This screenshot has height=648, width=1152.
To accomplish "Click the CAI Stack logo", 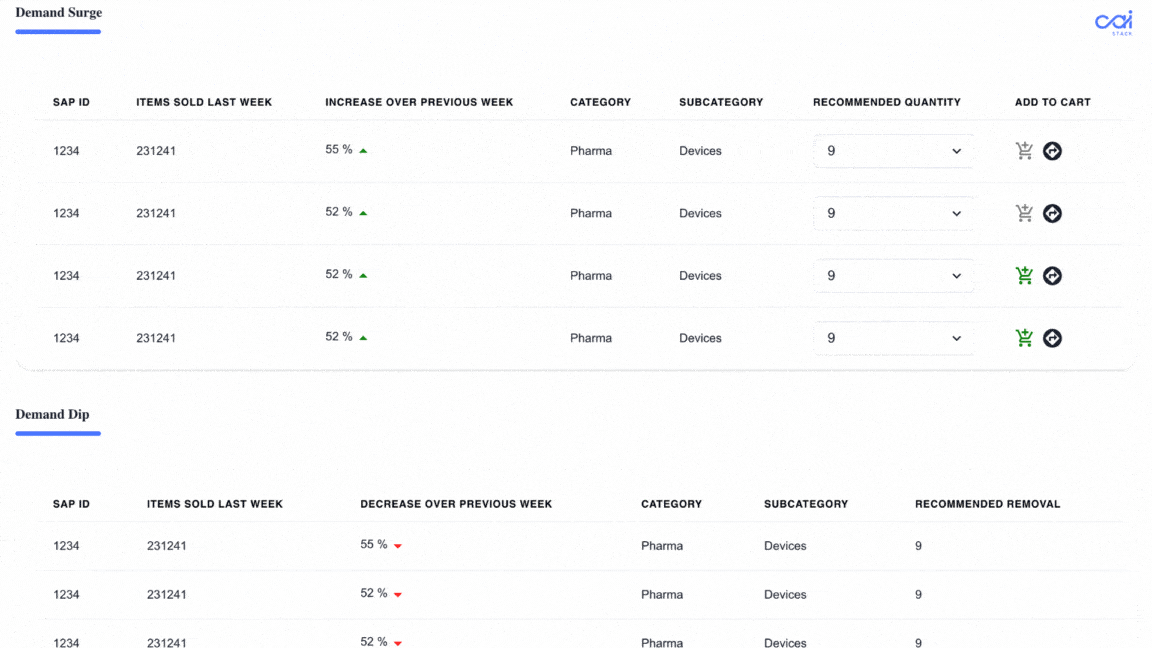I will [1114, 23].
